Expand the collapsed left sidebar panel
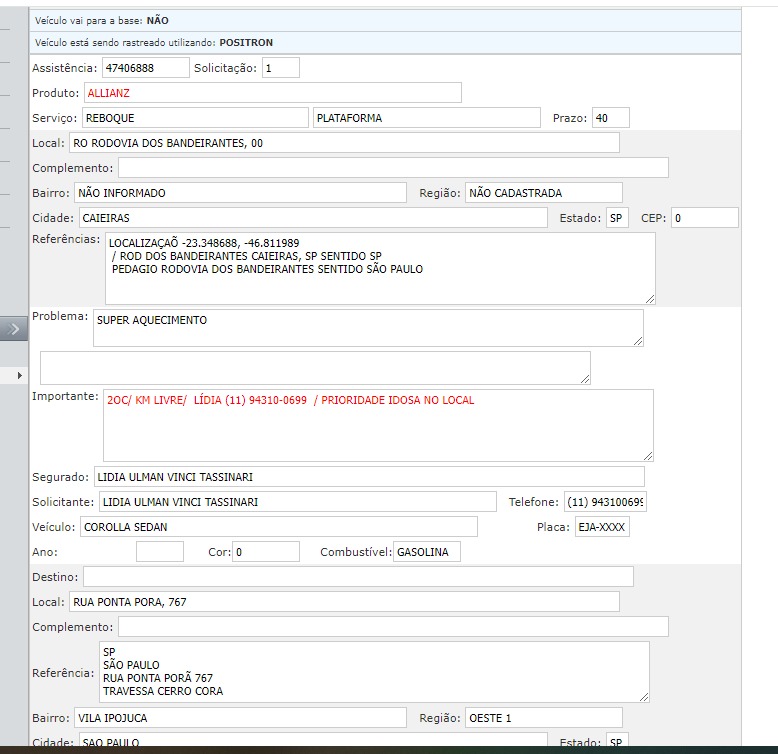Viewport: 778px width, 754px height. (14, 329)
